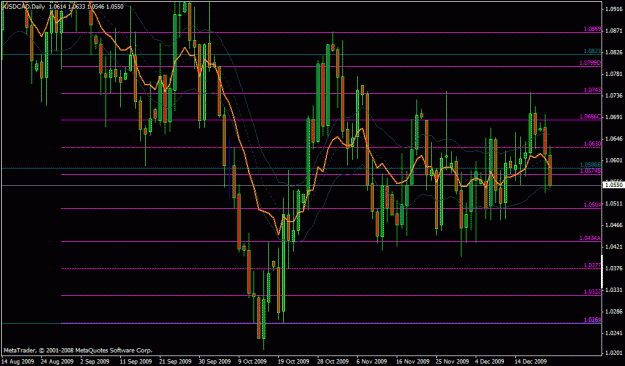625x366 pixels.
Task: Click the 1.0286 price axis label
Action: point(613,311)
